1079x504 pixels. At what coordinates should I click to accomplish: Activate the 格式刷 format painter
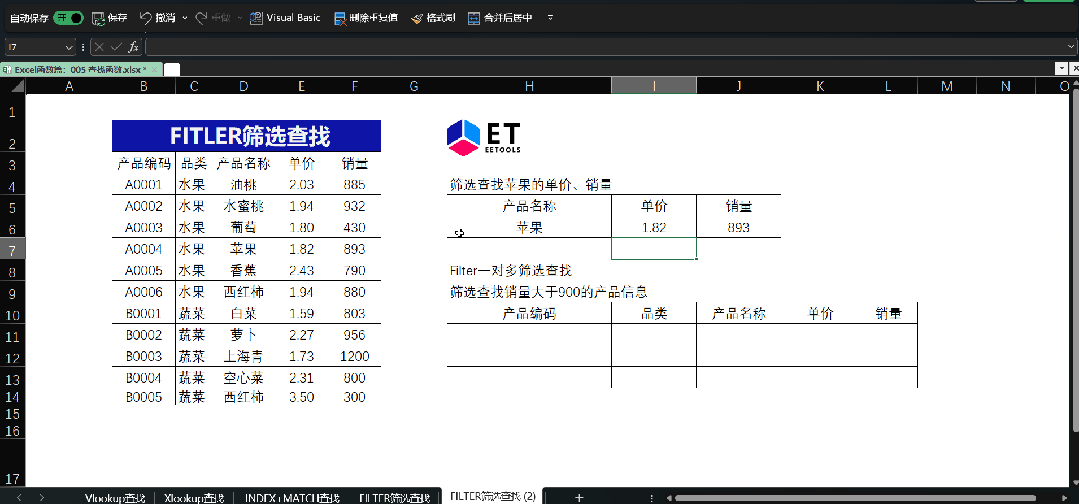click(433, 18)
